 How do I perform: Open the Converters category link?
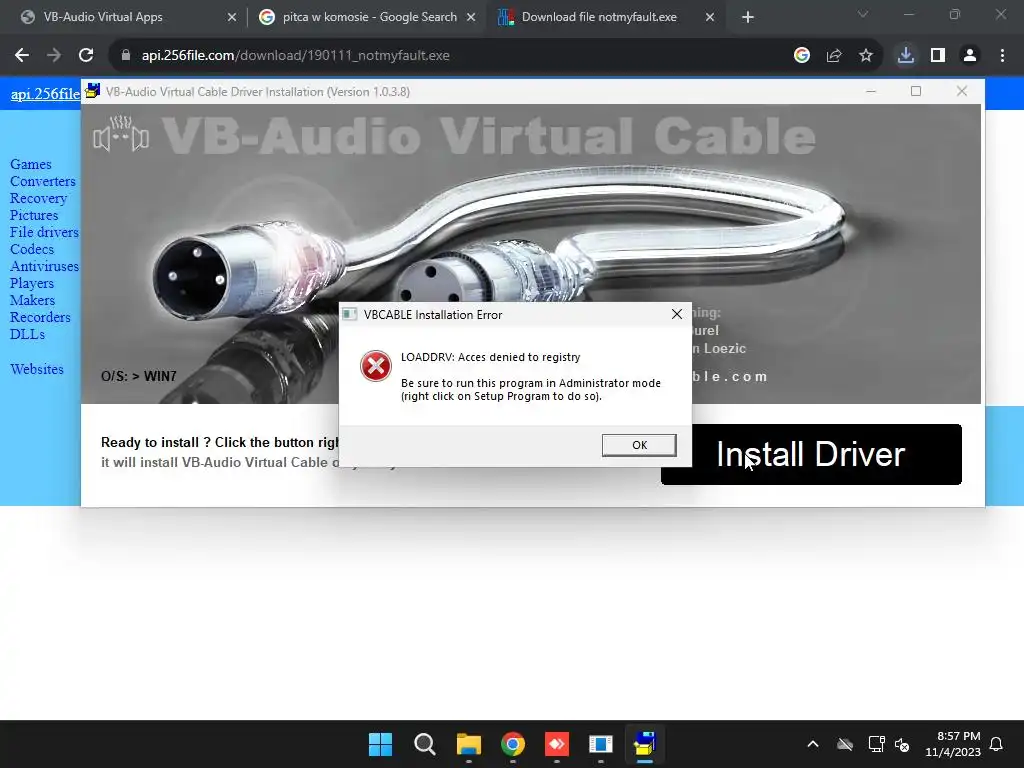pos(42,181)
